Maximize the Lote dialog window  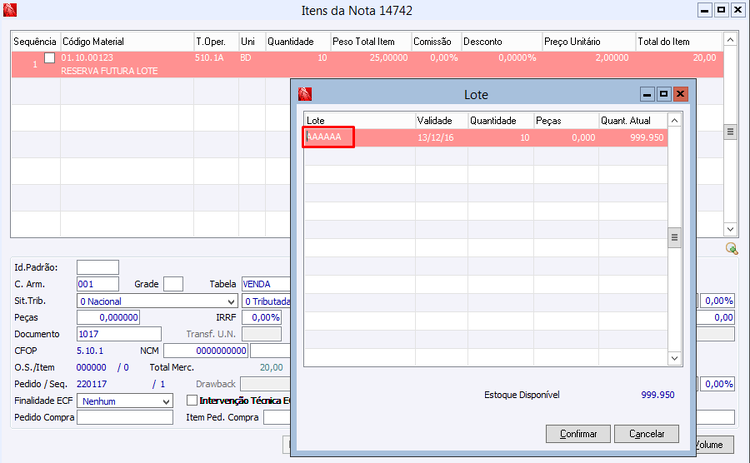pyautogui.click(x=663, y=94)
